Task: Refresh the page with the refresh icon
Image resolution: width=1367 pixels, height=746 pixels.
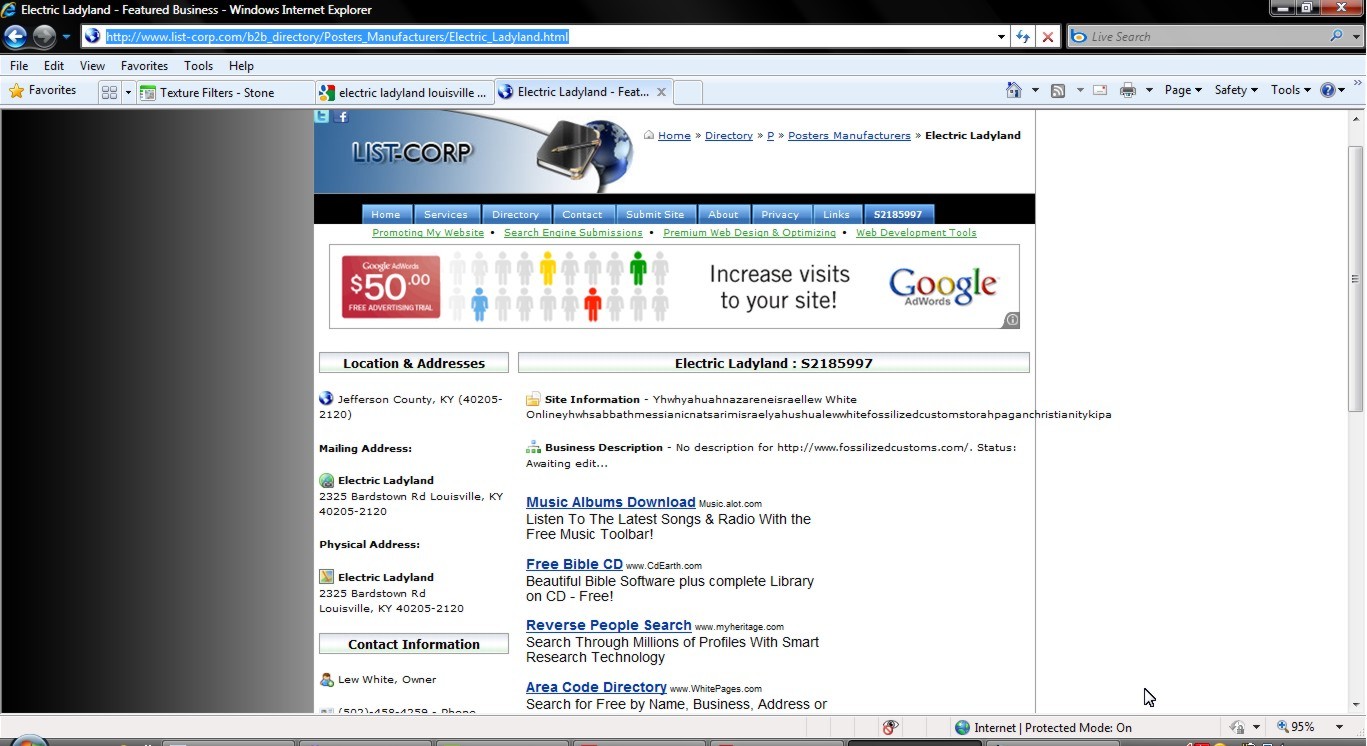Action: coord(1023,37)
